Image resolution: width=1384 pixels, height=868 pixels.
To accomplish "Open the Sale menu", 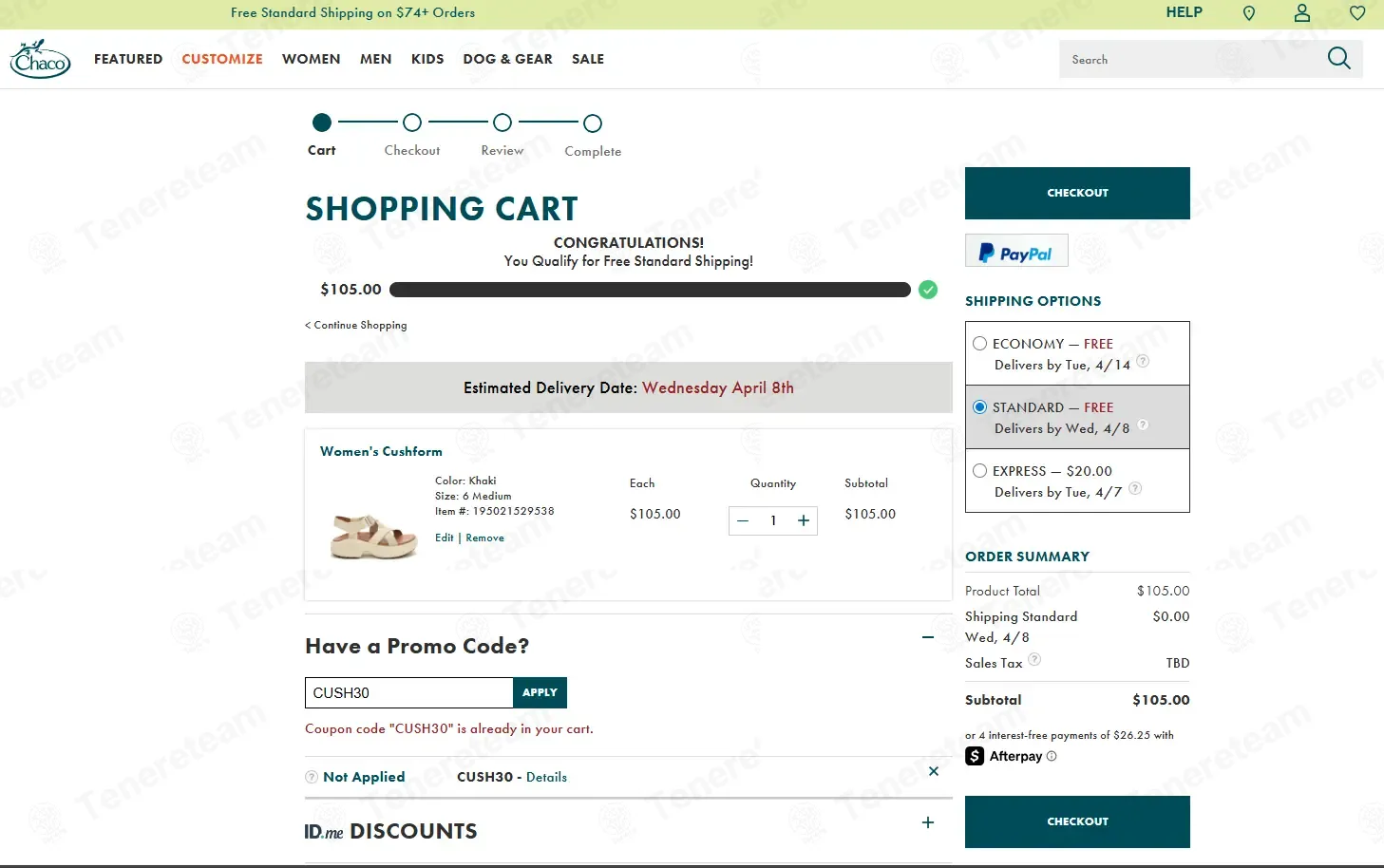I will pos(588,59).
